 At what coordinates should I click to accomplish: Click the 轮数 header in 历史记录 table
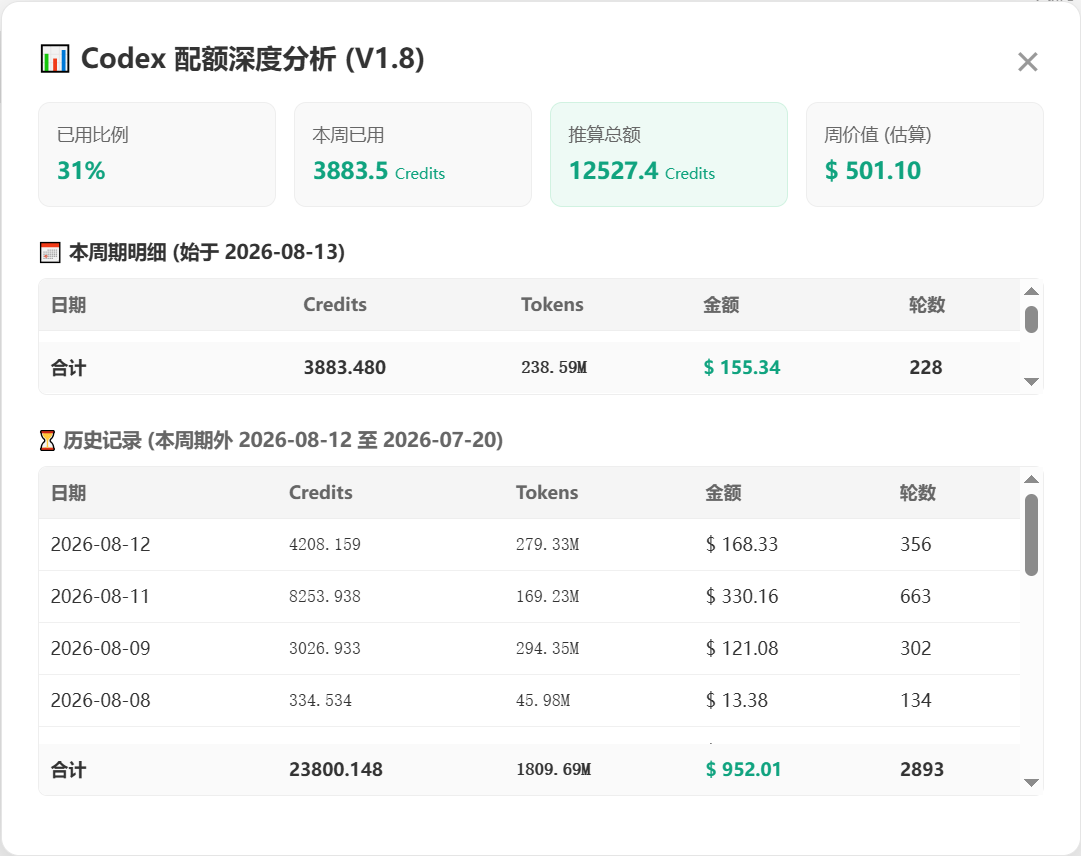point(918,493)
